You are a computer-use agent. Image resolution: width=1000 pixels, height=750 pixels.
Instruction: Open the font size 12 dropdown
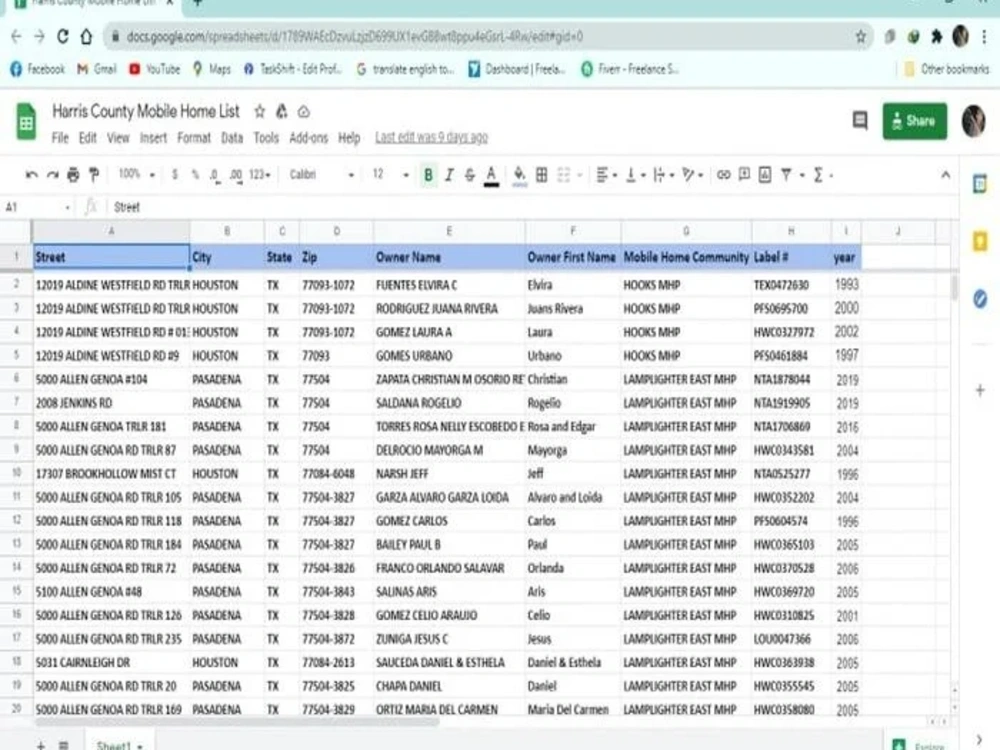click(x=390, y=175)
